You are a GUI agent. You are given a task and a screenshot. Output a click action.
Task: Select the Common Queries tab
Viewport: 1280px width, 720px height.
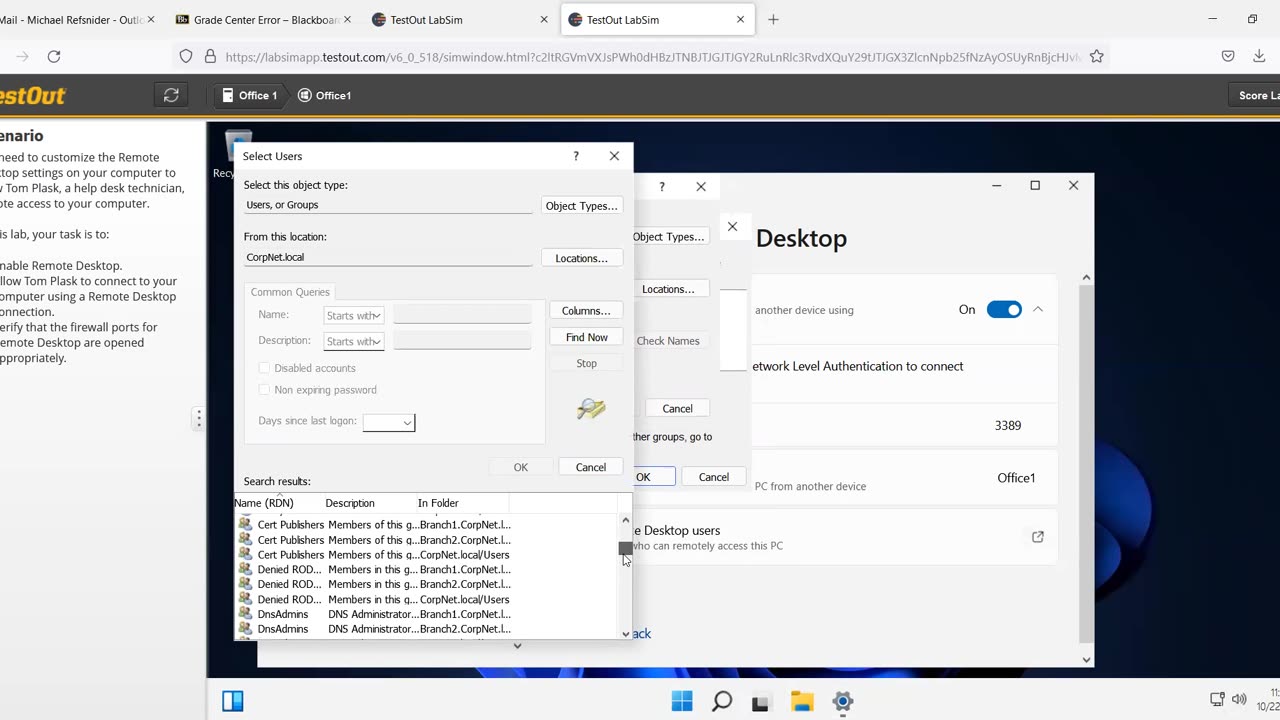point(290,292)
